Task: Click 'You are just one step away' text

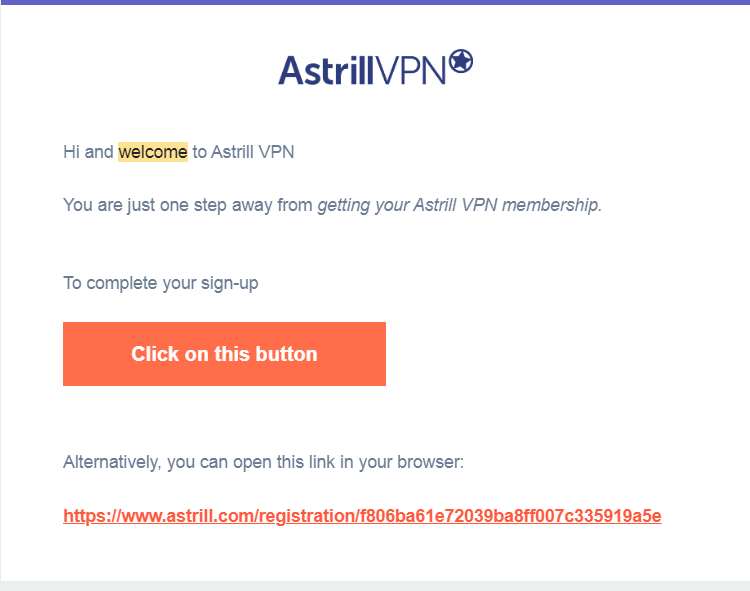Action: click(188, 205)
